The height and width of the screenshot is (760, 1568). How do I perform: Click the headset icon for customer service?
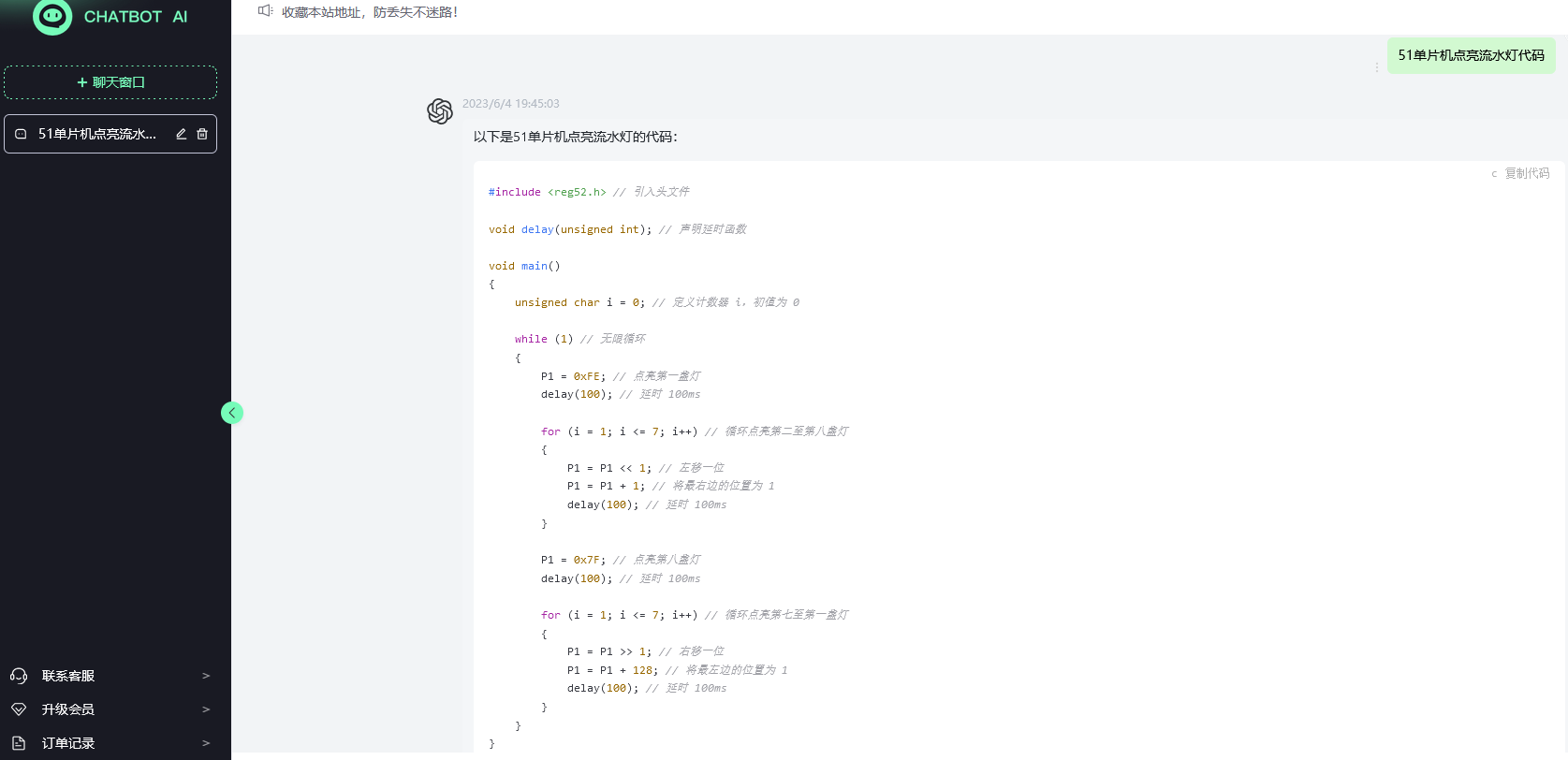19,676
